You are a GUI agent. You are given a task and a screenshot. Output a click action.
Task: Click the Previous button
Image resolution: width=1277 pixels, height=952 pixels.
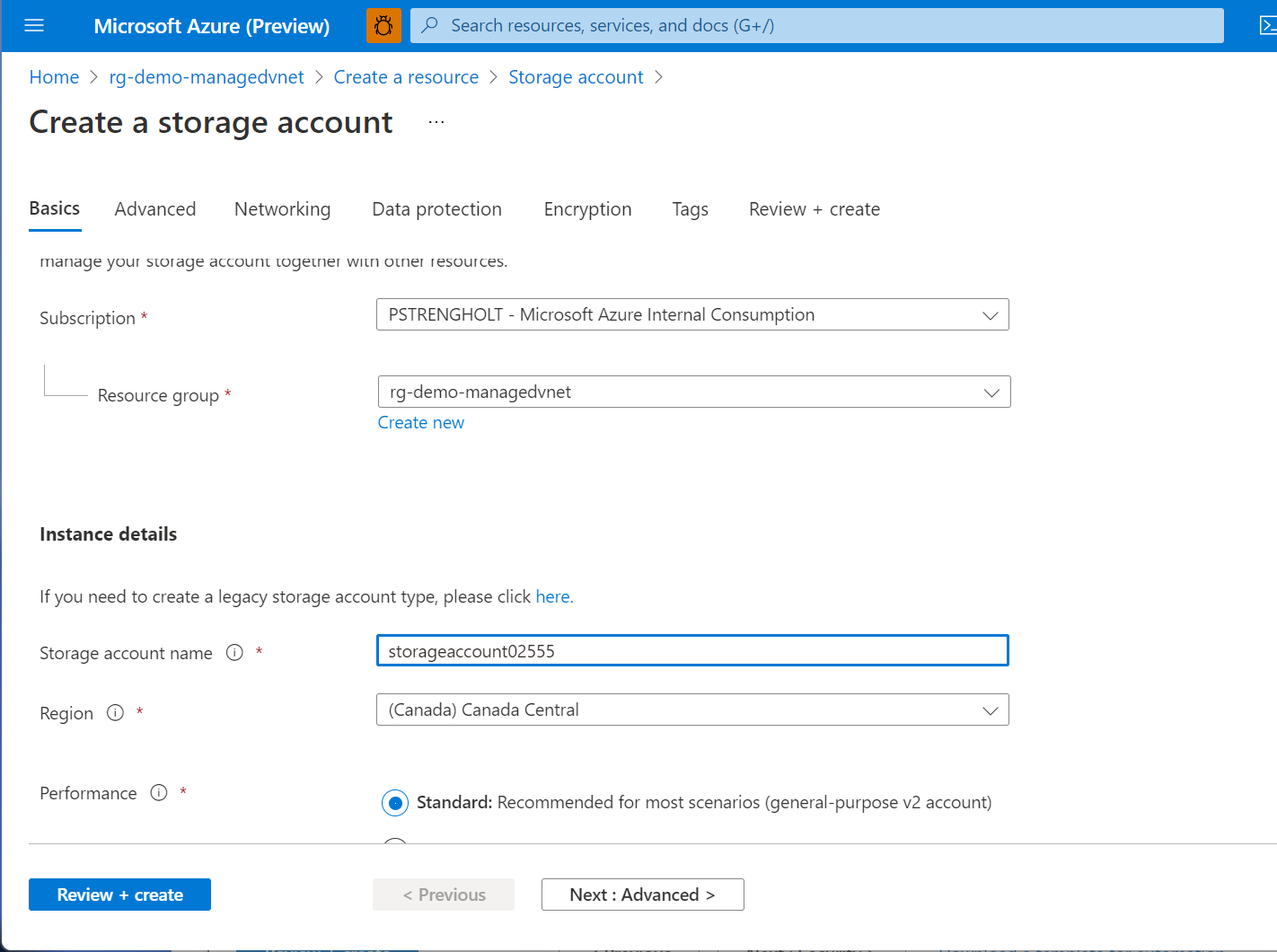coord(444,895)
